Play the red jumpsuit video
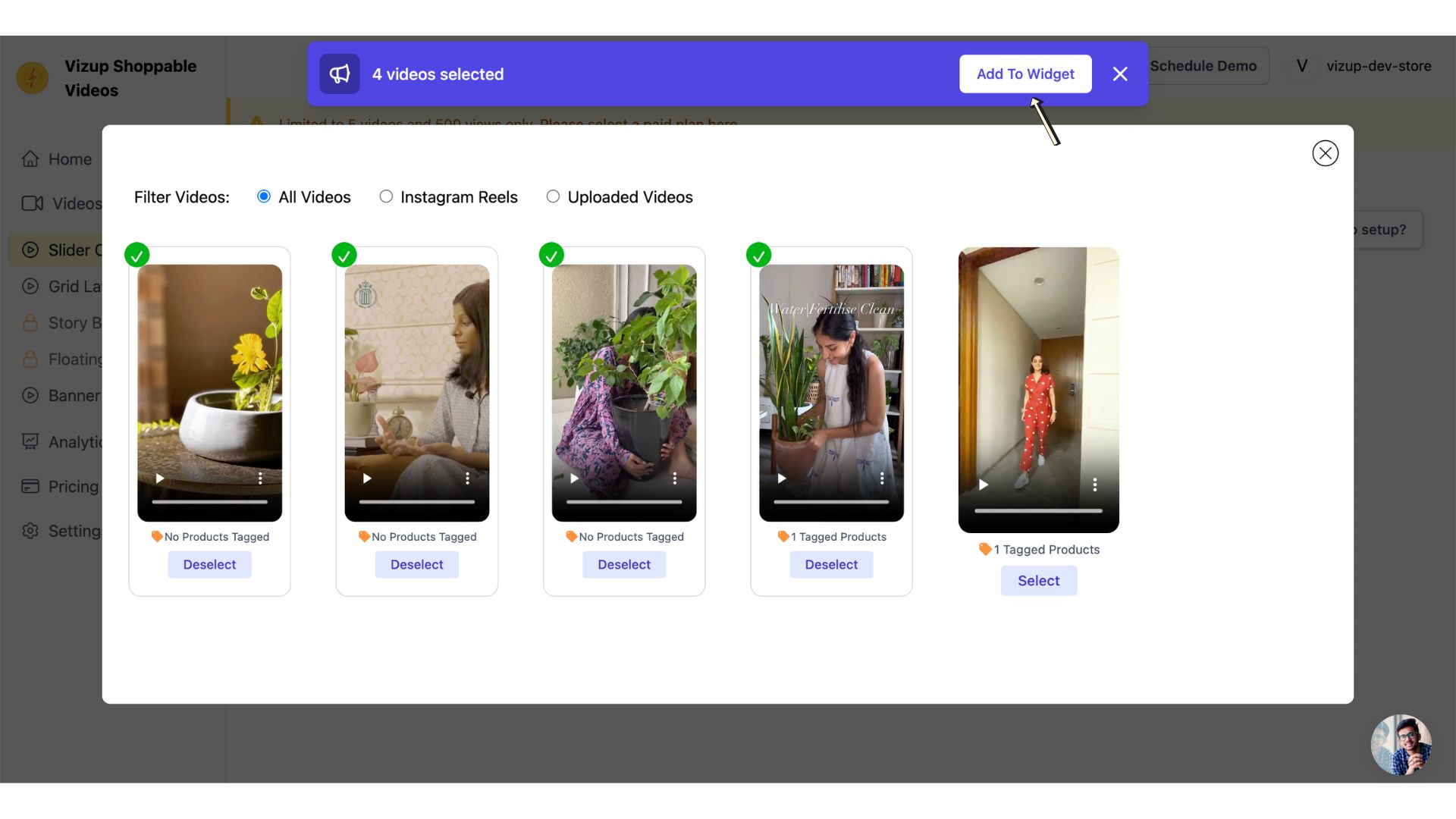 (984, 485)
